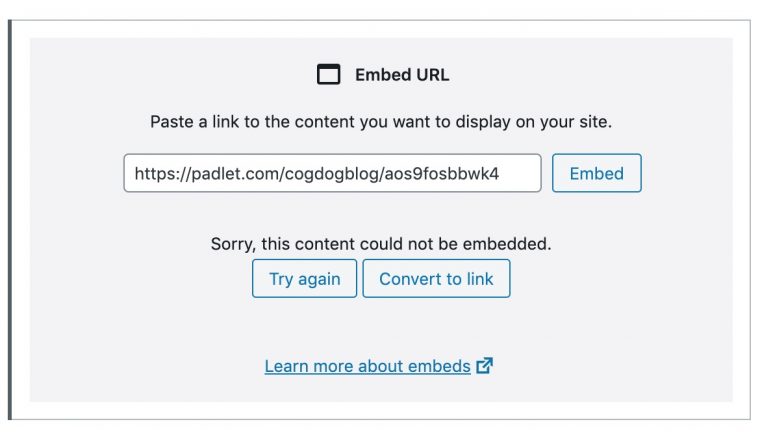
Task: Click the word embeds in the help link
Action: (x=443, y=366)
